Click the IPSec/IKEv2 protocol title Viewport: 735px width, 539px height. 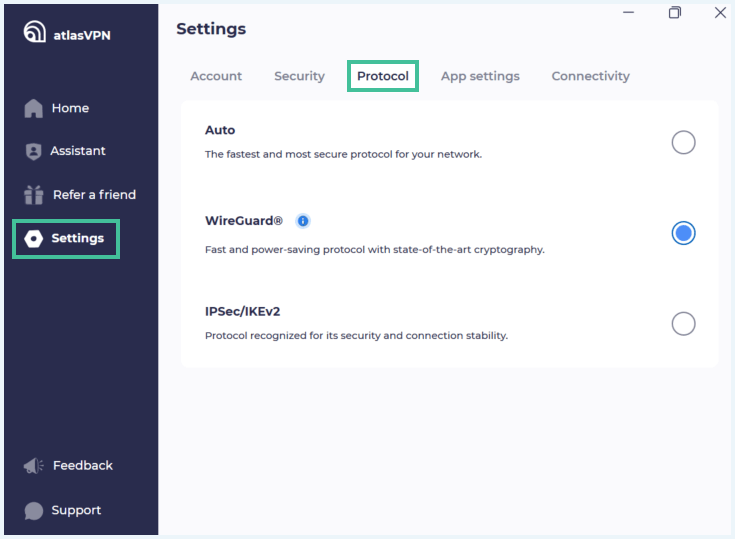[x=242, y=312]
